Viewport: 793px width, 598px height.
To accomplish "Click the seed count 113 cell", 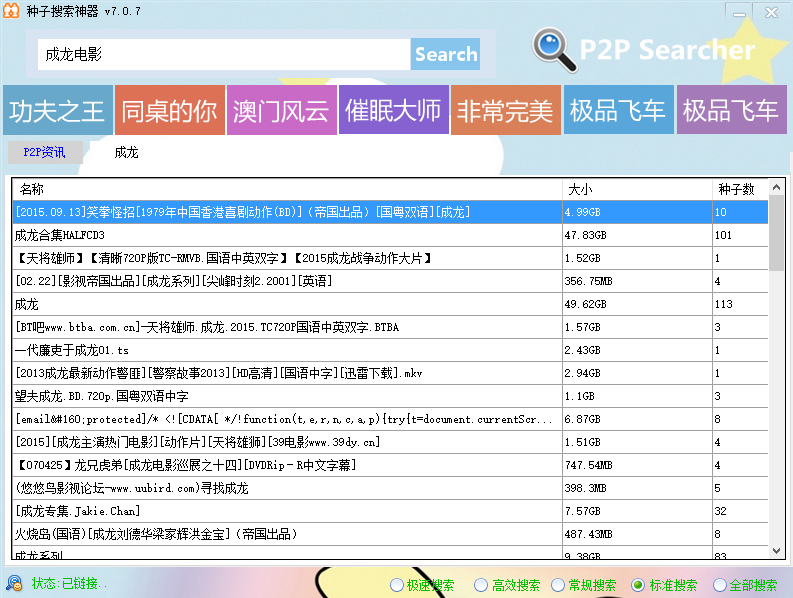I will (x=740, y=304).
